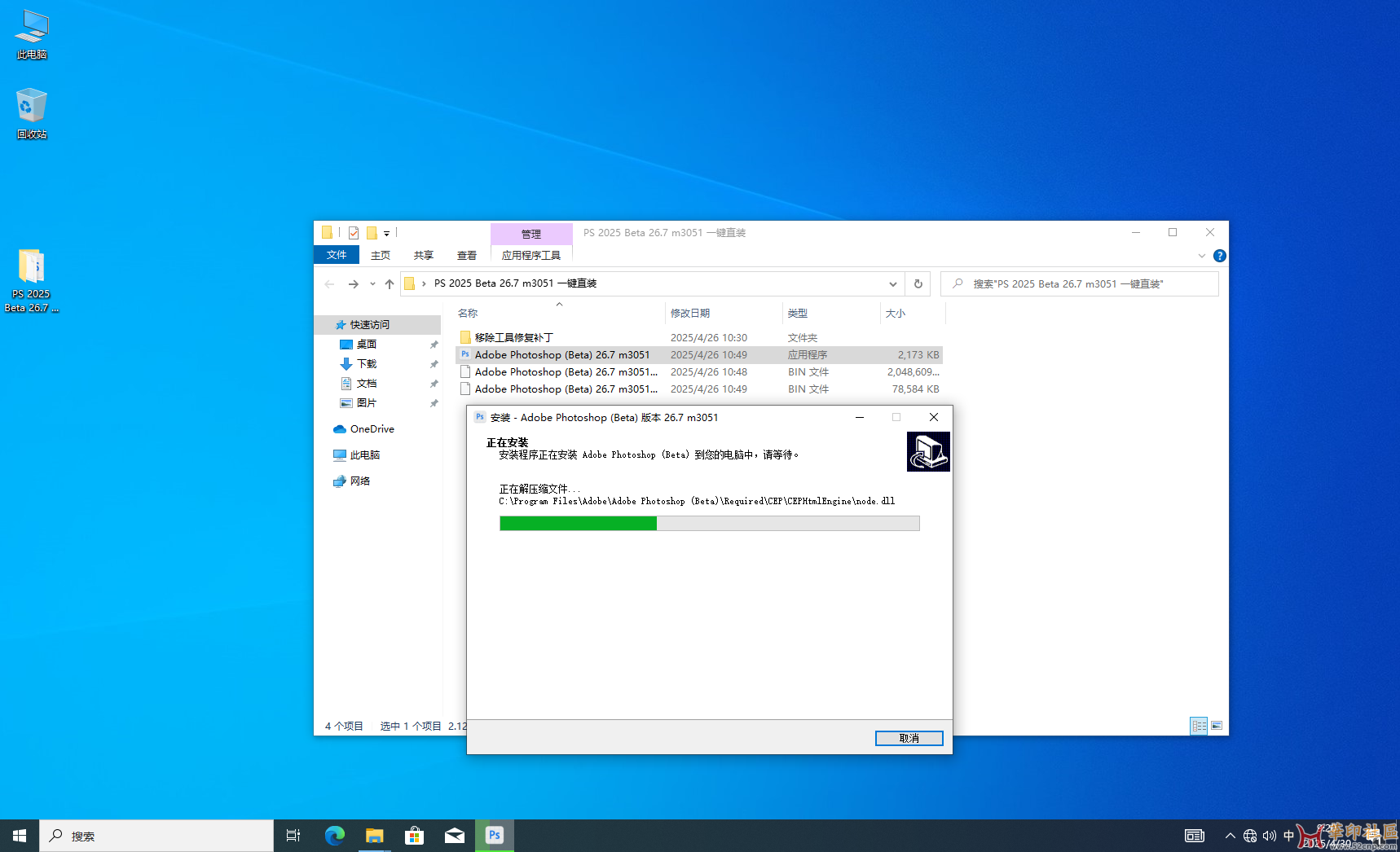The image size is (1400, 852).
Task: Go up one folder level in Explorer
Action: coord(390,284)
